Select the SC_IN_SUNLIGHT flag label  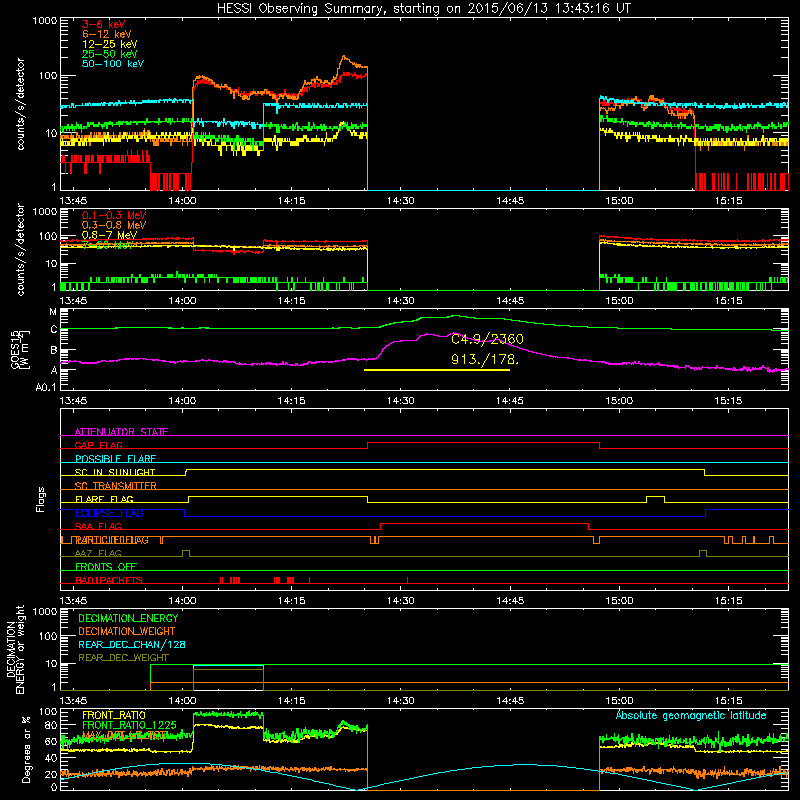point(115,472)
